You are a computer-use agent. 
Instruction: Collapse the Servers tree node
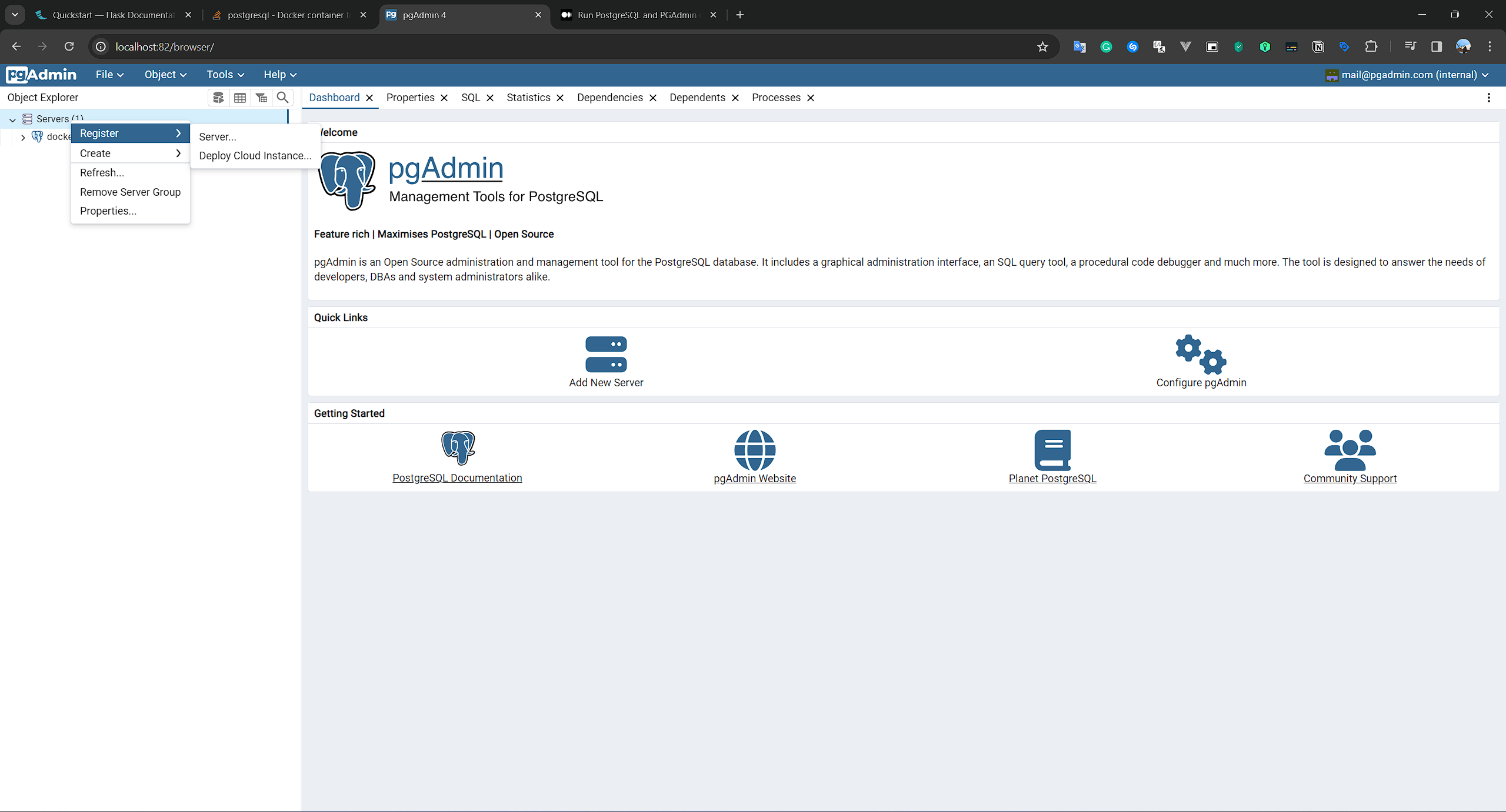point(12,119)
